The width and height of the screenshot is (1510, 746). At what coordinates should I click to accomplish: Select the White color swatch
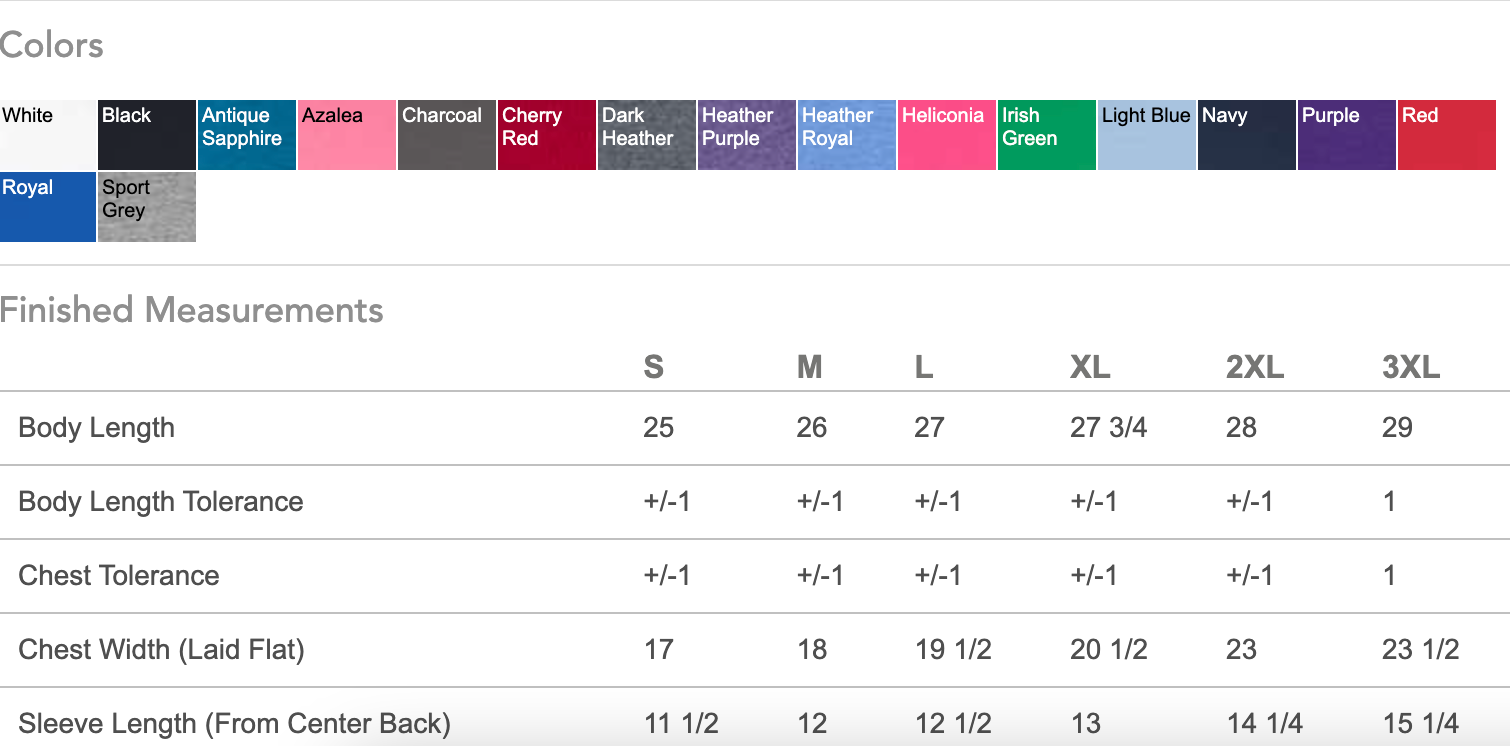(48, 135)
